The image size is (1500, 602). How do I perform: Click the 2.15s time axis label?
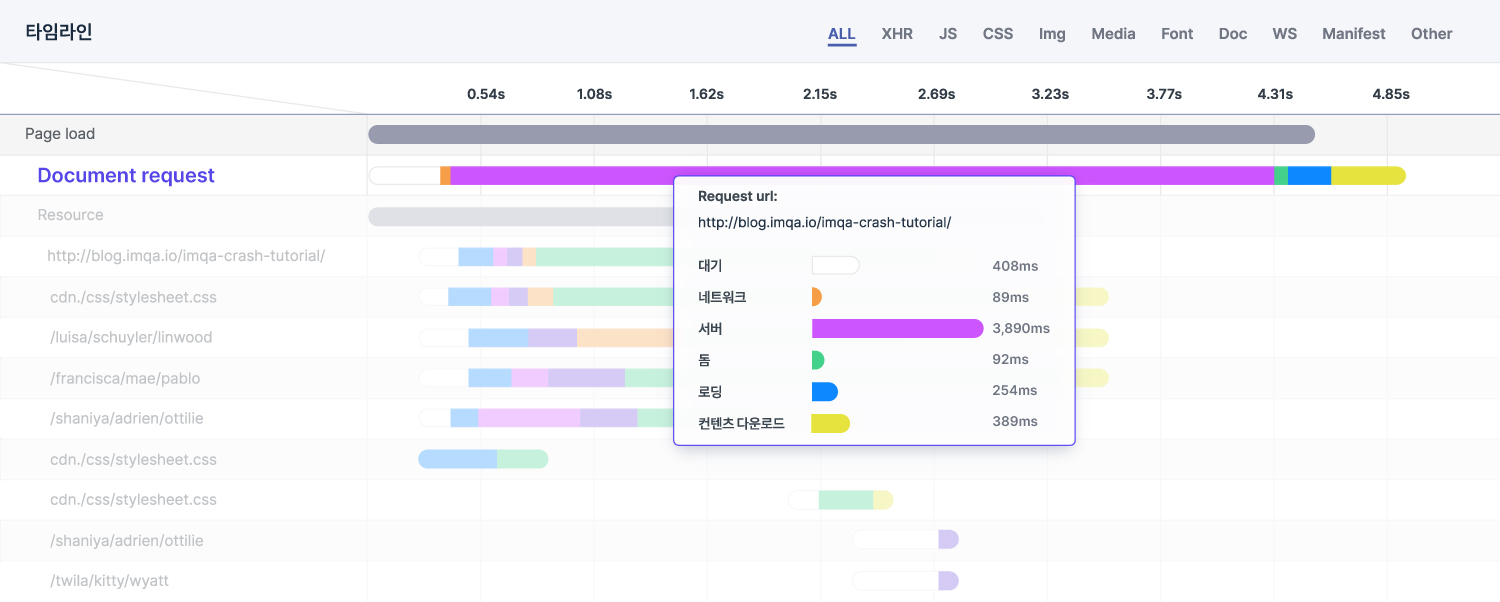820,94
